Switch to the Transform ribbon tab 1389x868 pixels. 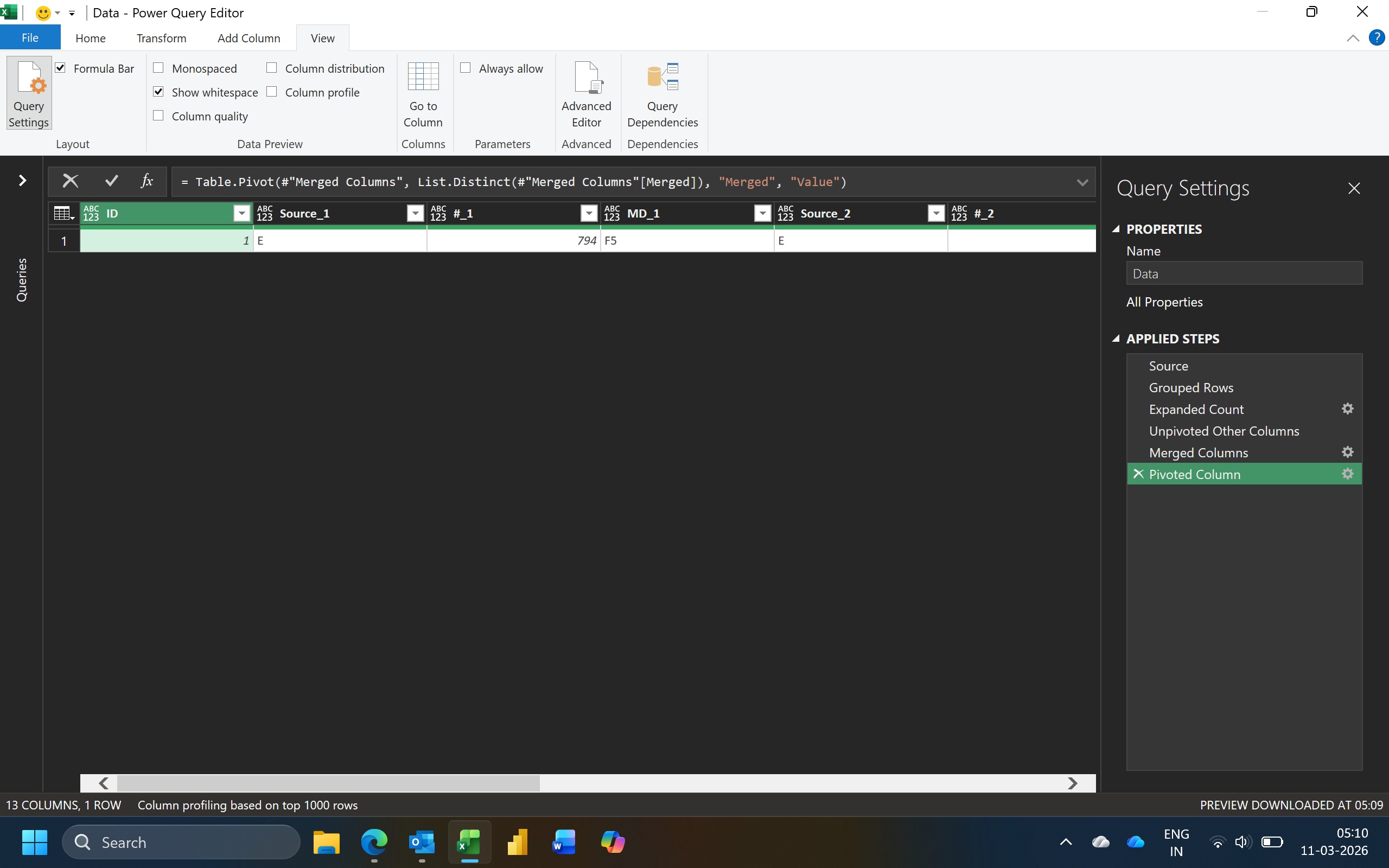[161, 39]
